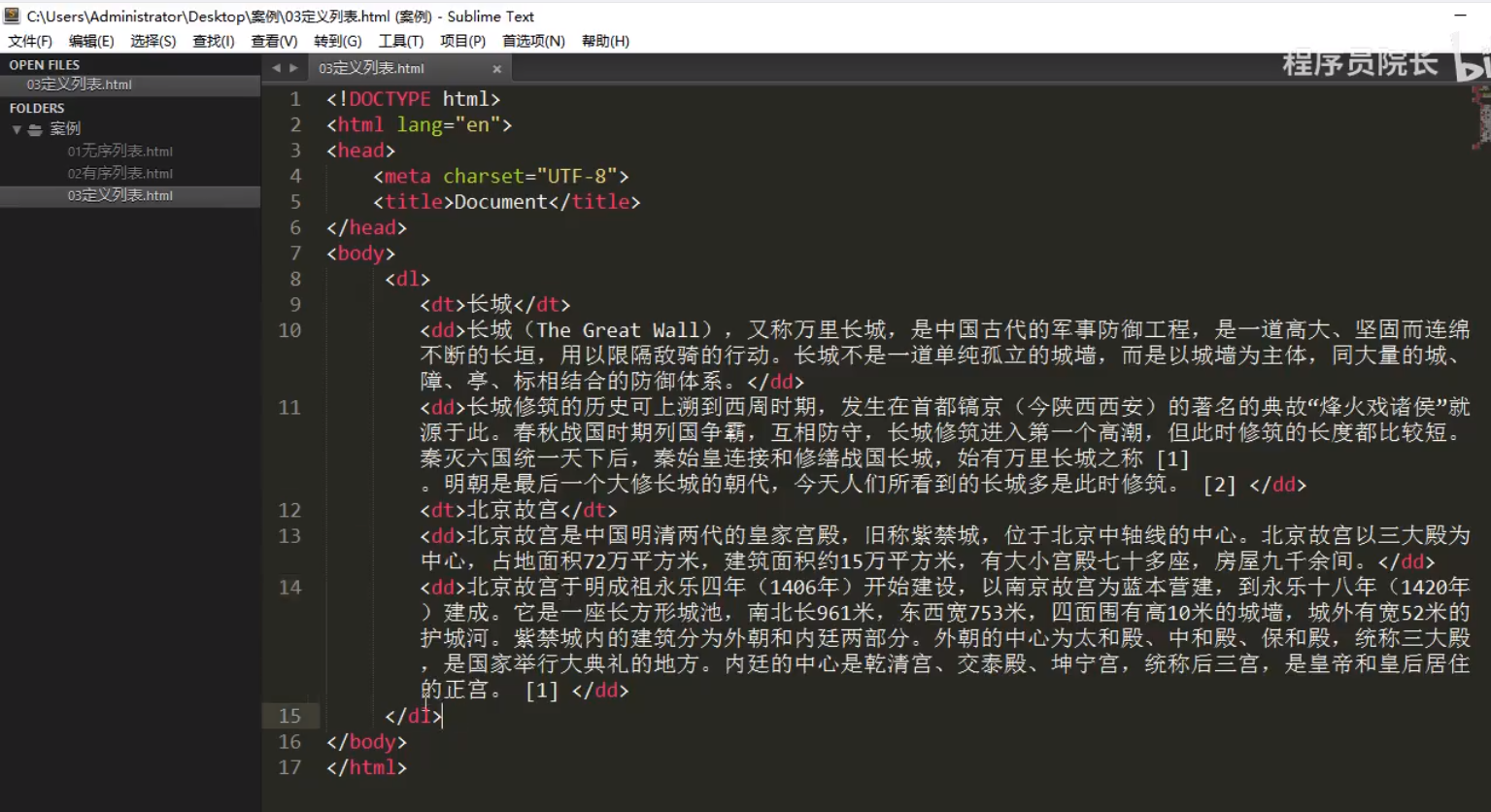The height and width of the screenshot is (812, 1491).
Task: Select 03定义列表.html under OPEN FILES
Action: point(80,85)
